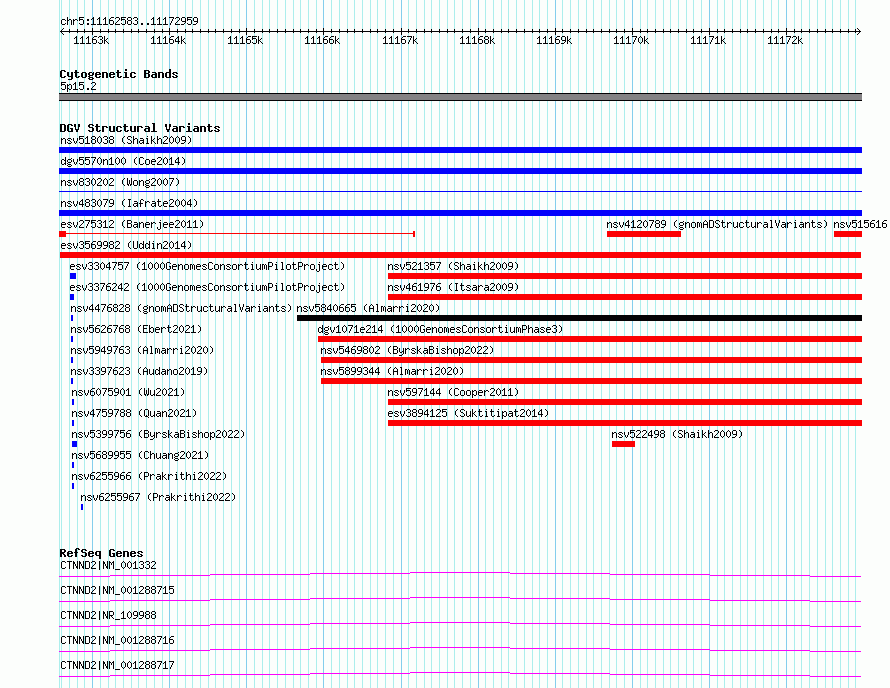This screenshot has height=688, width=890.
Task: Click nsv5689955 (Chuang2021) label
Action: pos(140,455)
